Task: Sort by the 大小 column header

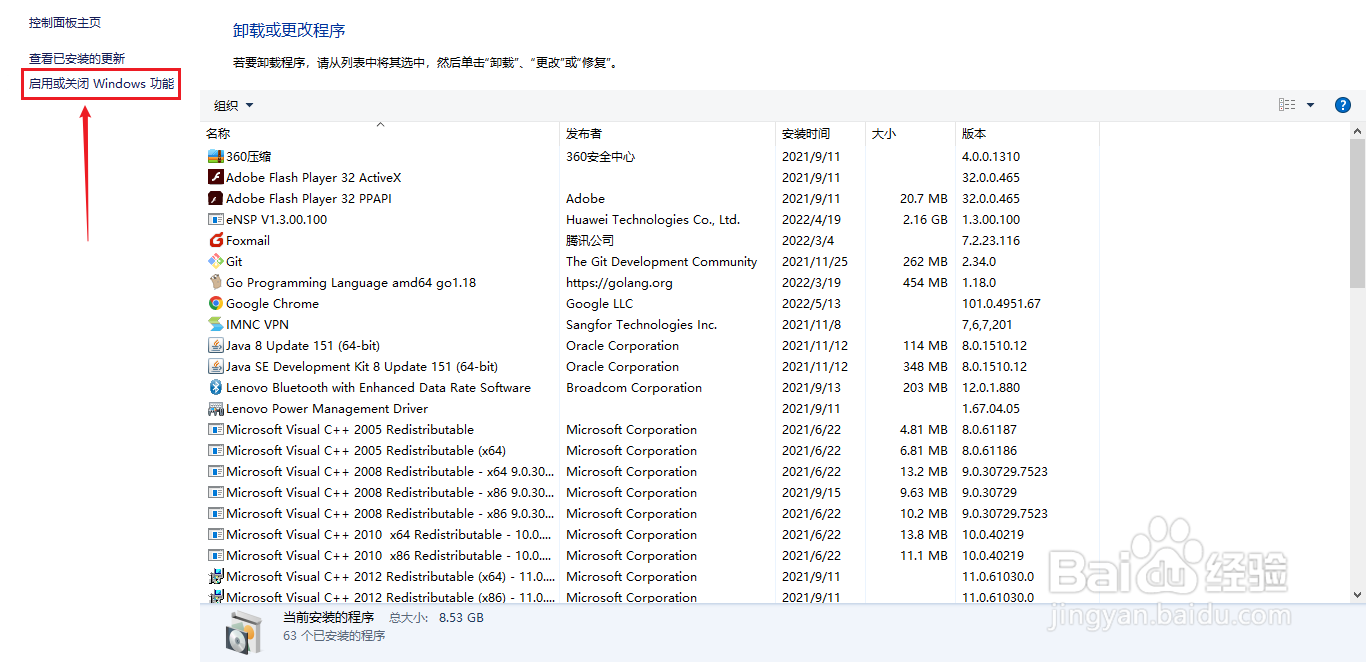Action: point(910,133)
